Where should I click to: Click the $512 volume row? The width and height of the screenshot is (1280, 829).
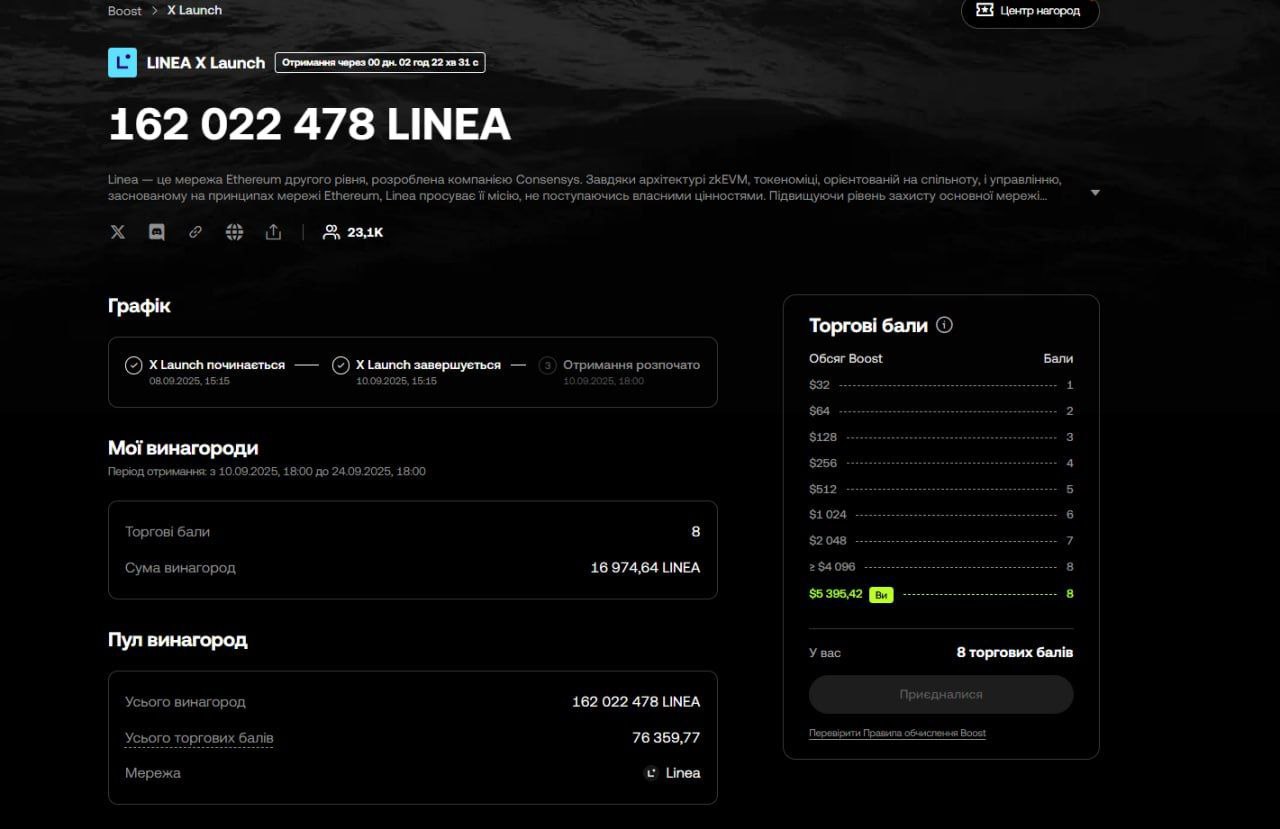pos(941,489)
